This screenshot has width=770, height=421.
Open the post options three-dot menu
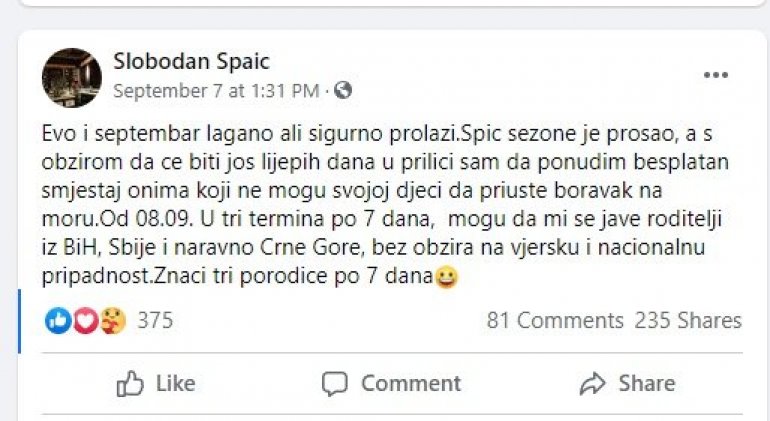point(716,75)
